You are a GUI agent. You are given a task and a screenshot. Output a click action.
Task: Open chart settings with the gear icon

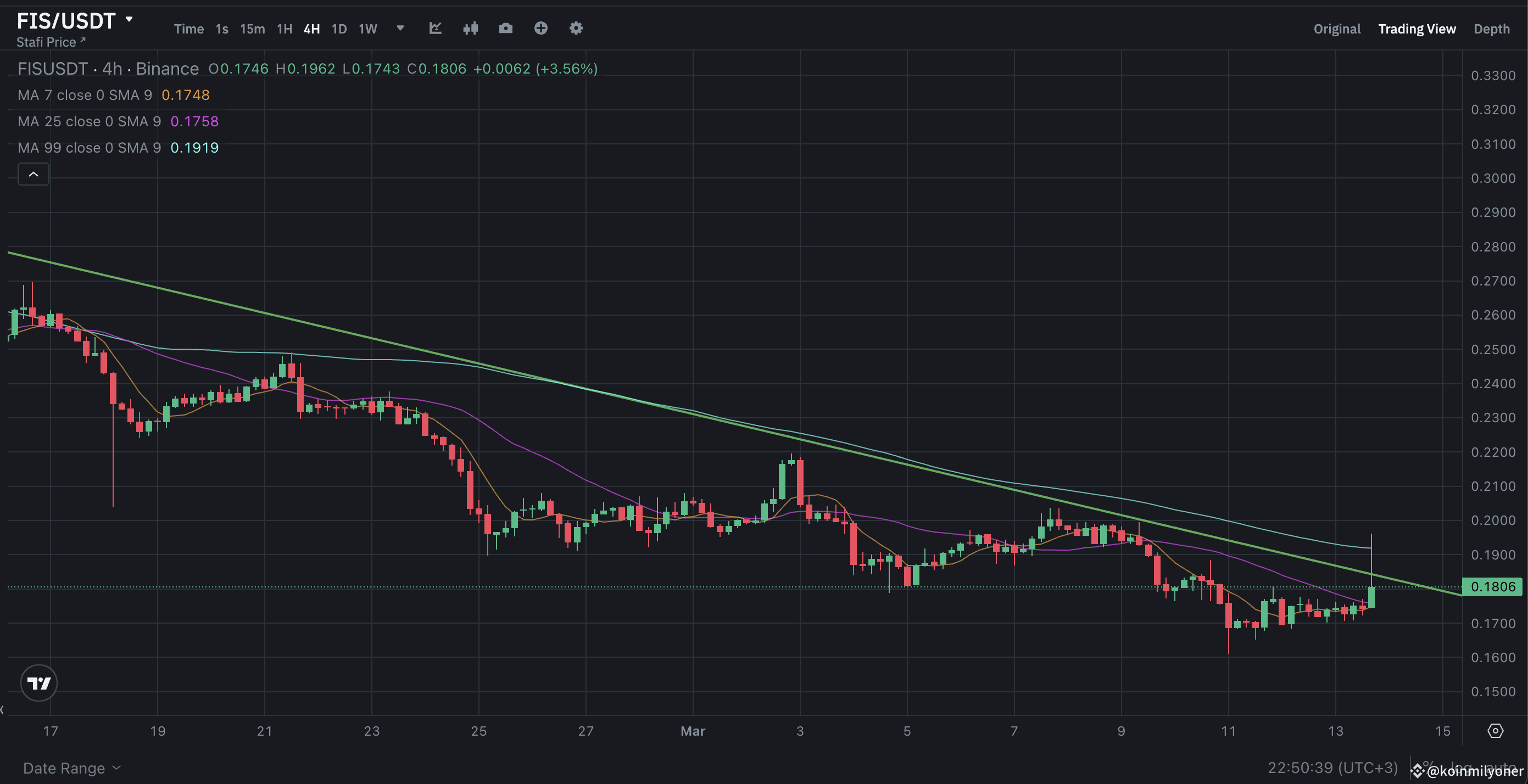576,28
